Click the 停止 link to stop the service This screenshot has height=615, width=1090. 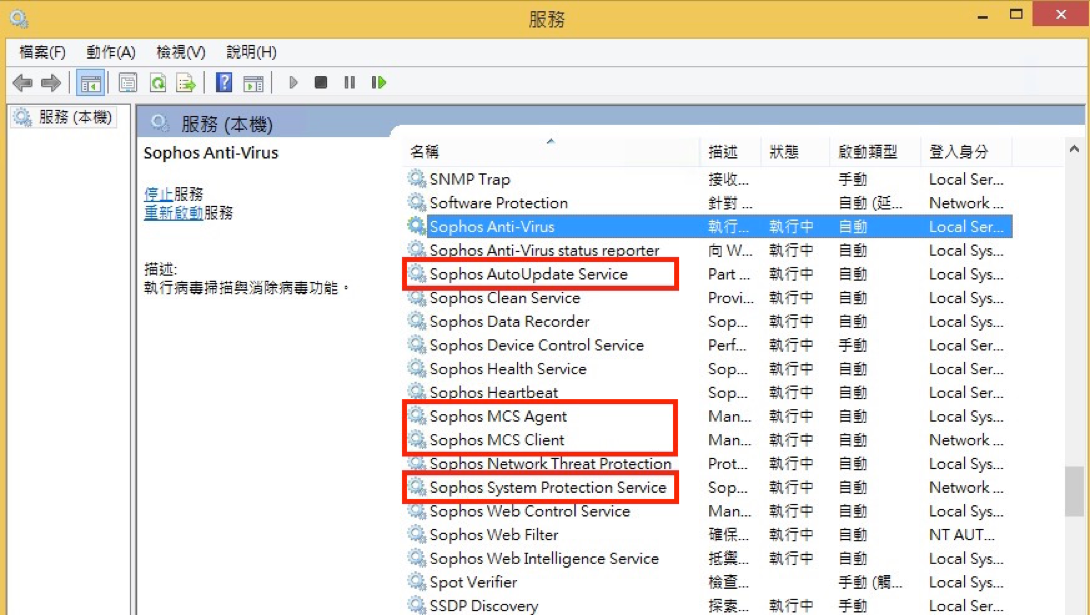(158, 194)
